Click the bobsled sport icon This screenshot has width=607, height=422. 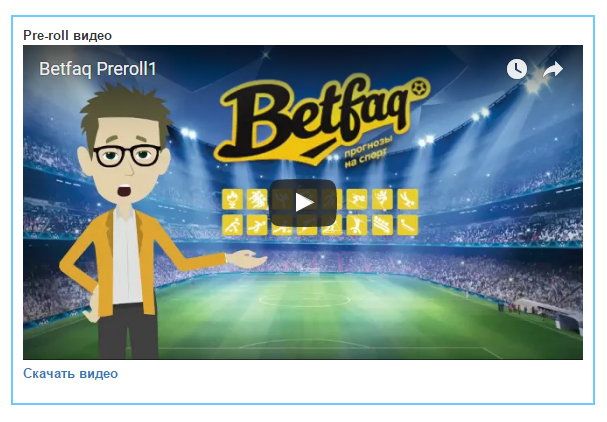[x=382, y=225]
